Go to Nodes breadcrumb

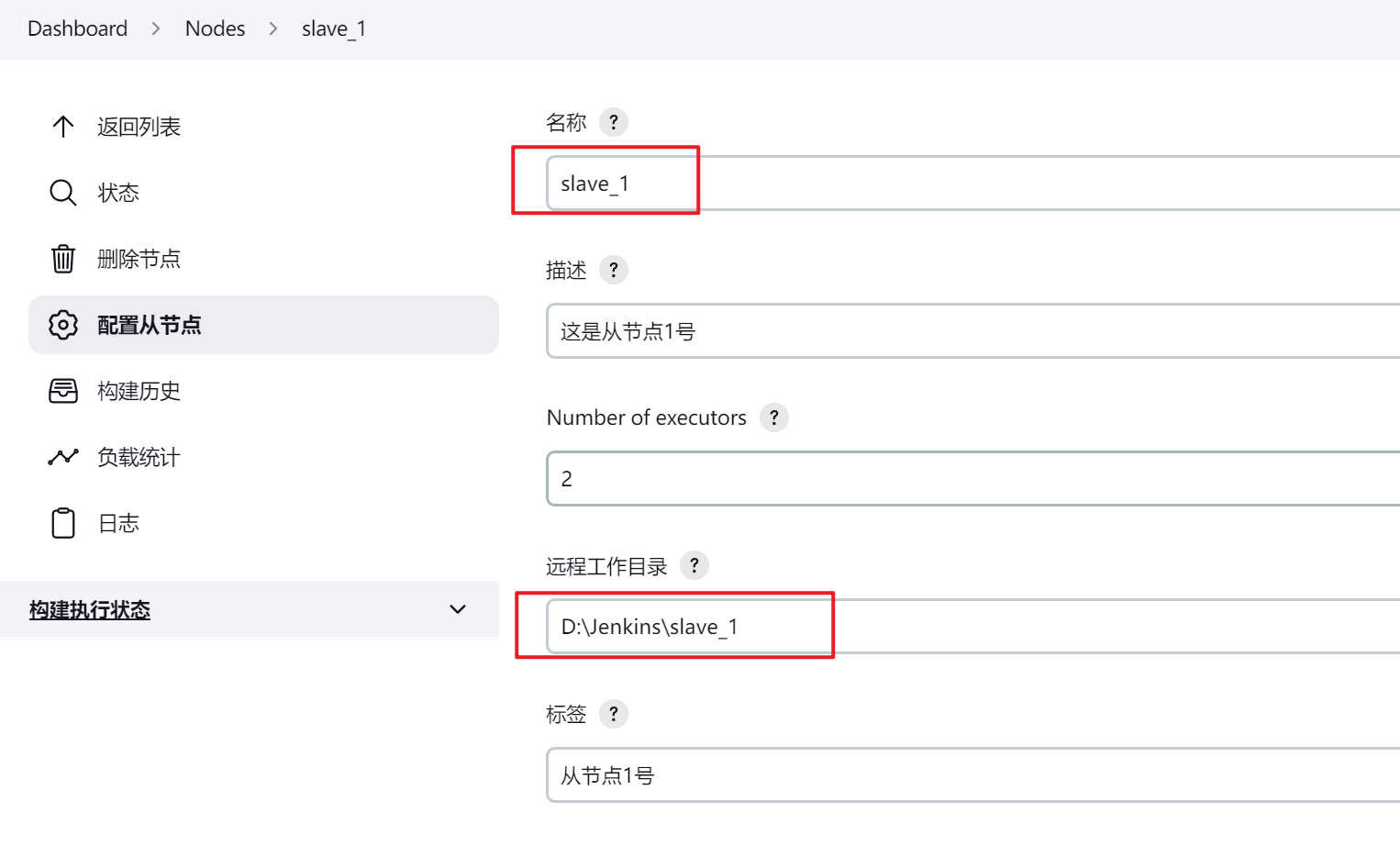216,28
